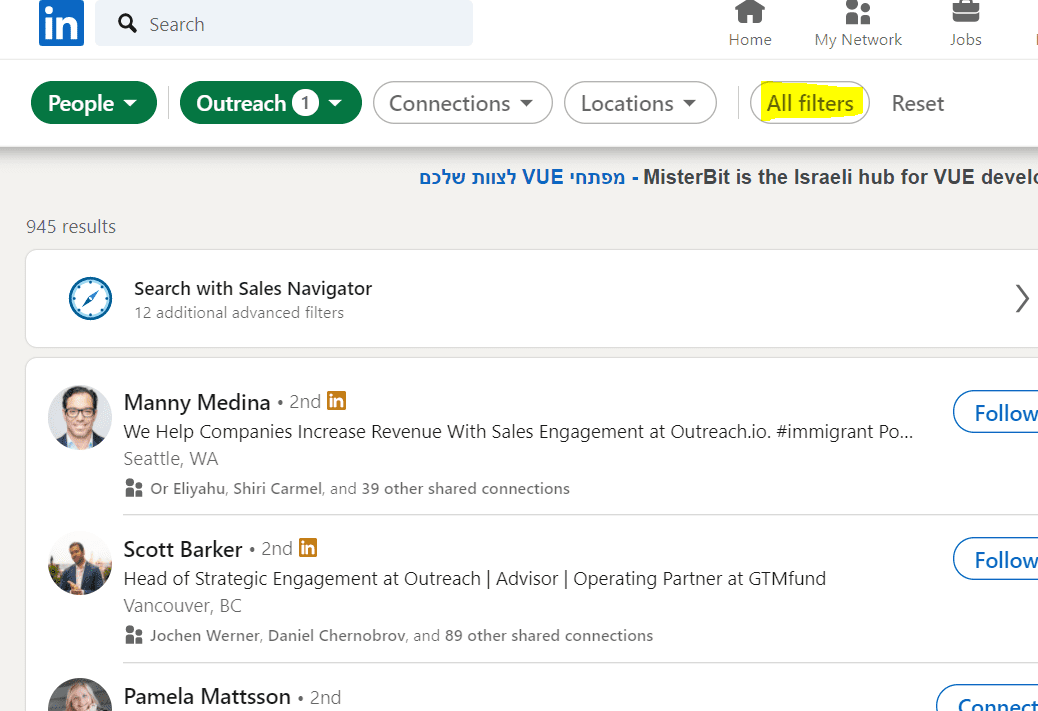Click chevron arrow on Sales Navigator card
This screenshot has width=1038, height=711.
coord(1022,299)
